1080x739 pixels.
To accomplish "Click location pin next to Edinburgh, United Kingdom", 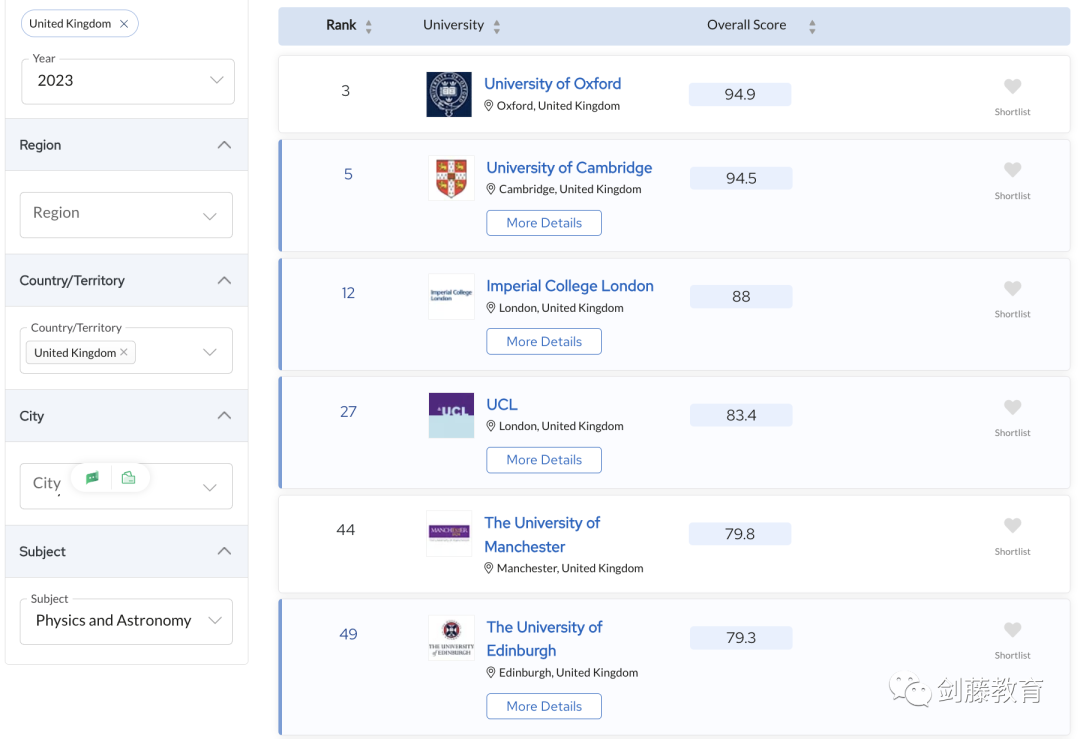I will click(490, 672).
